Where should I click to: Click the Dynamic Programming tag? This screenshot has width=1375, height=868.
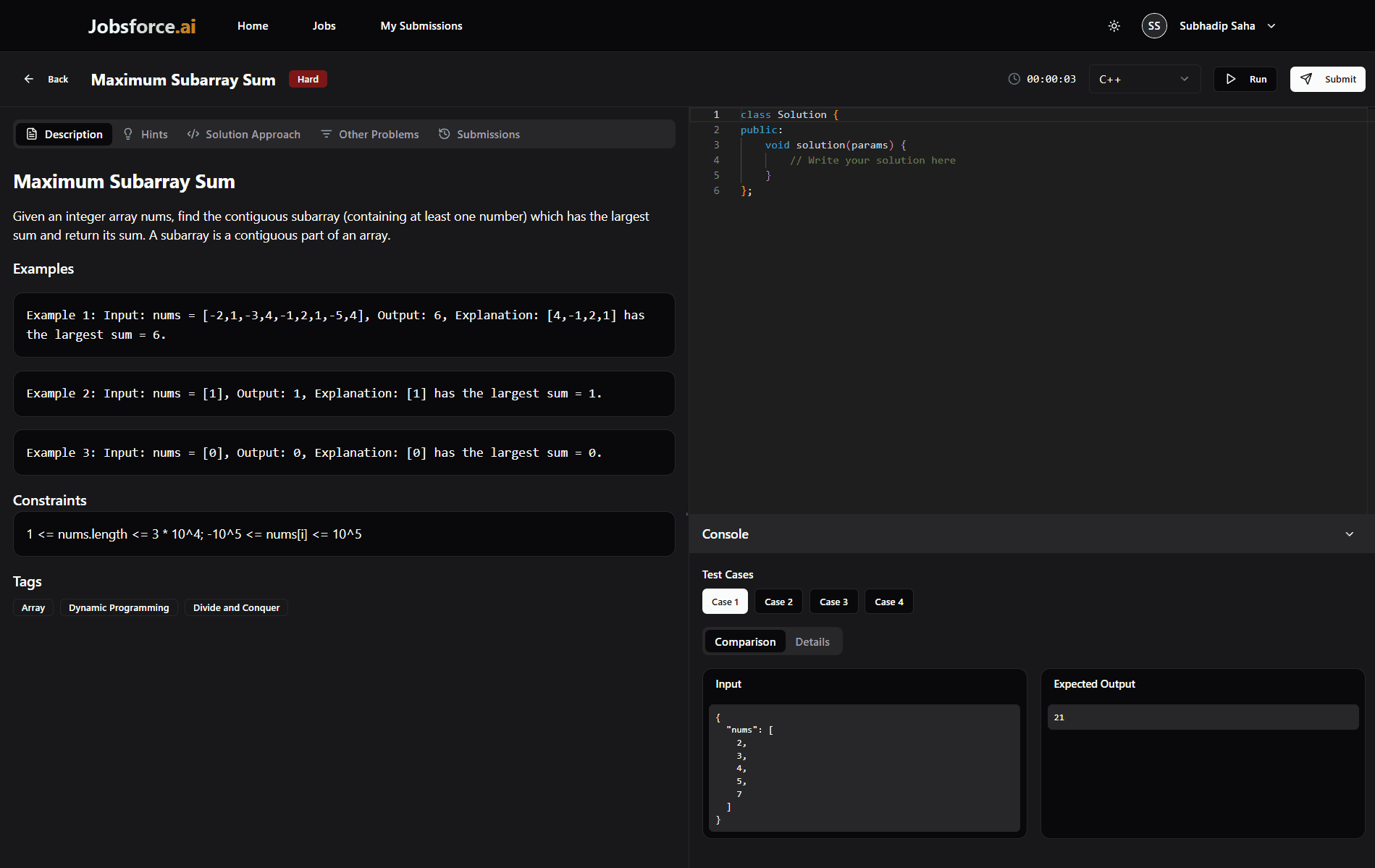pyautogui.click(x=119, y=608)
